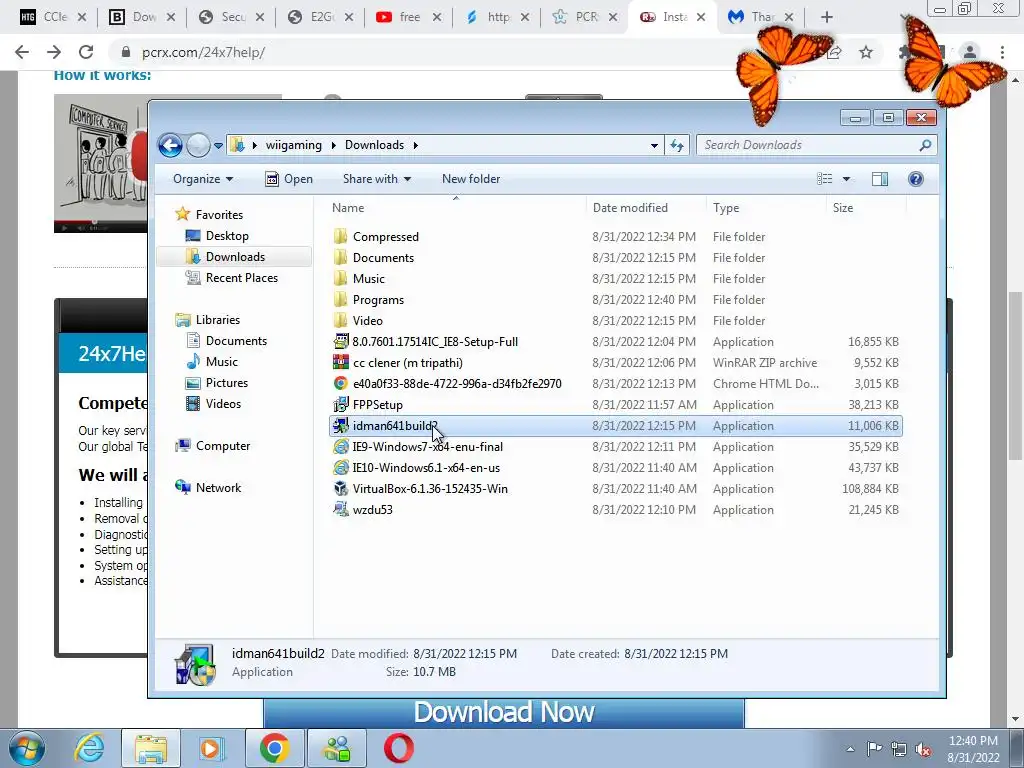1024x768 pixels.
Task: Select the e40a0f33 Chrome HTML file icon
Action: click(340, 383)
